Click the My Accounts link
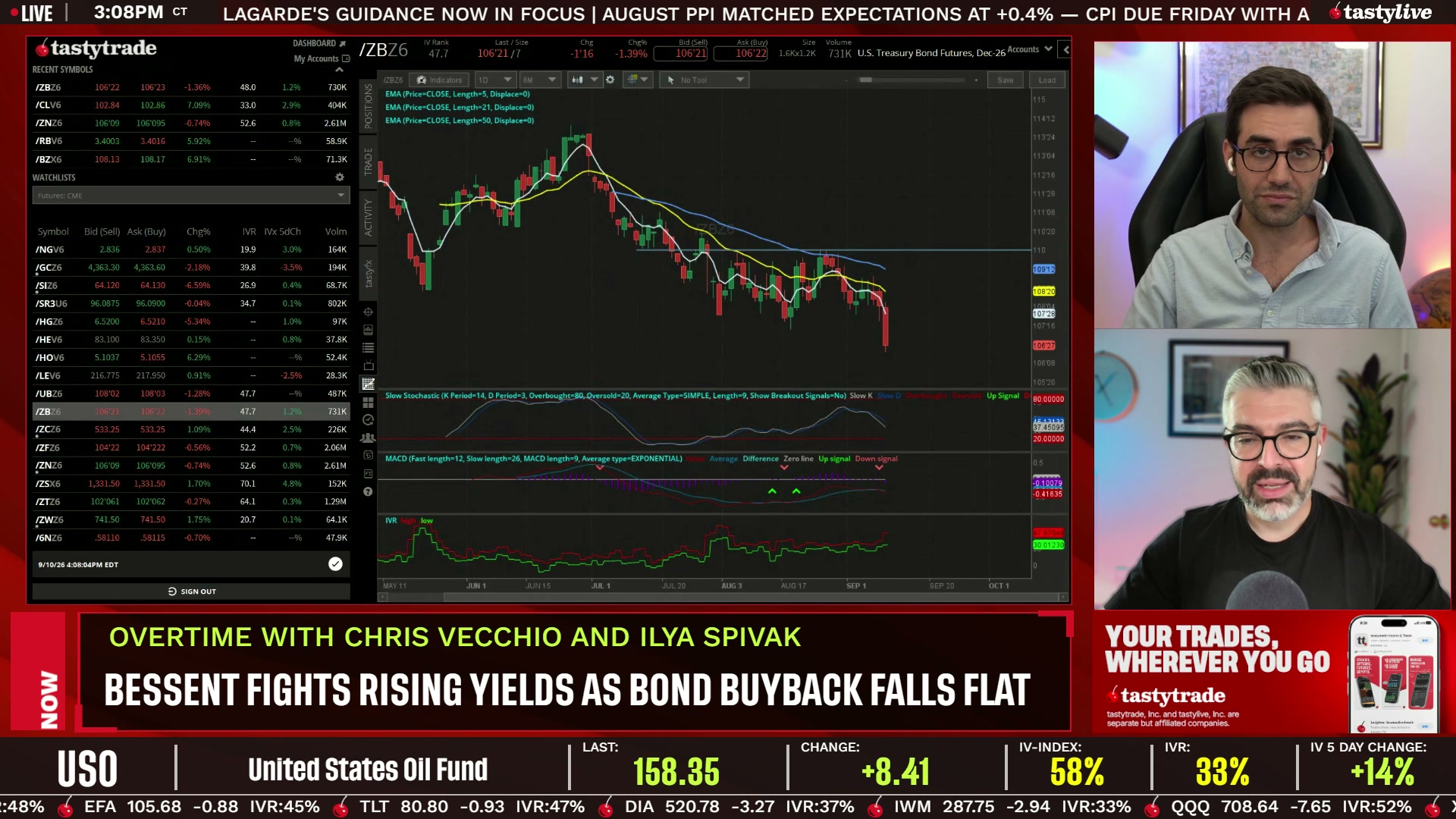1456x819 pixels. (x=322, y=58)
